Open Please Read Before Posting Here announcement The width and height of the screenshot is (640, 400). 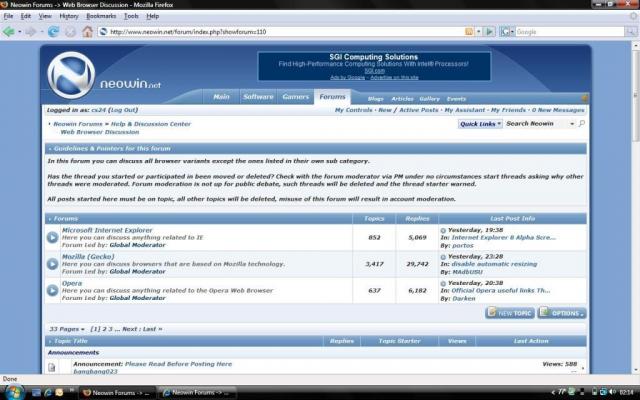tap(178, 364)
